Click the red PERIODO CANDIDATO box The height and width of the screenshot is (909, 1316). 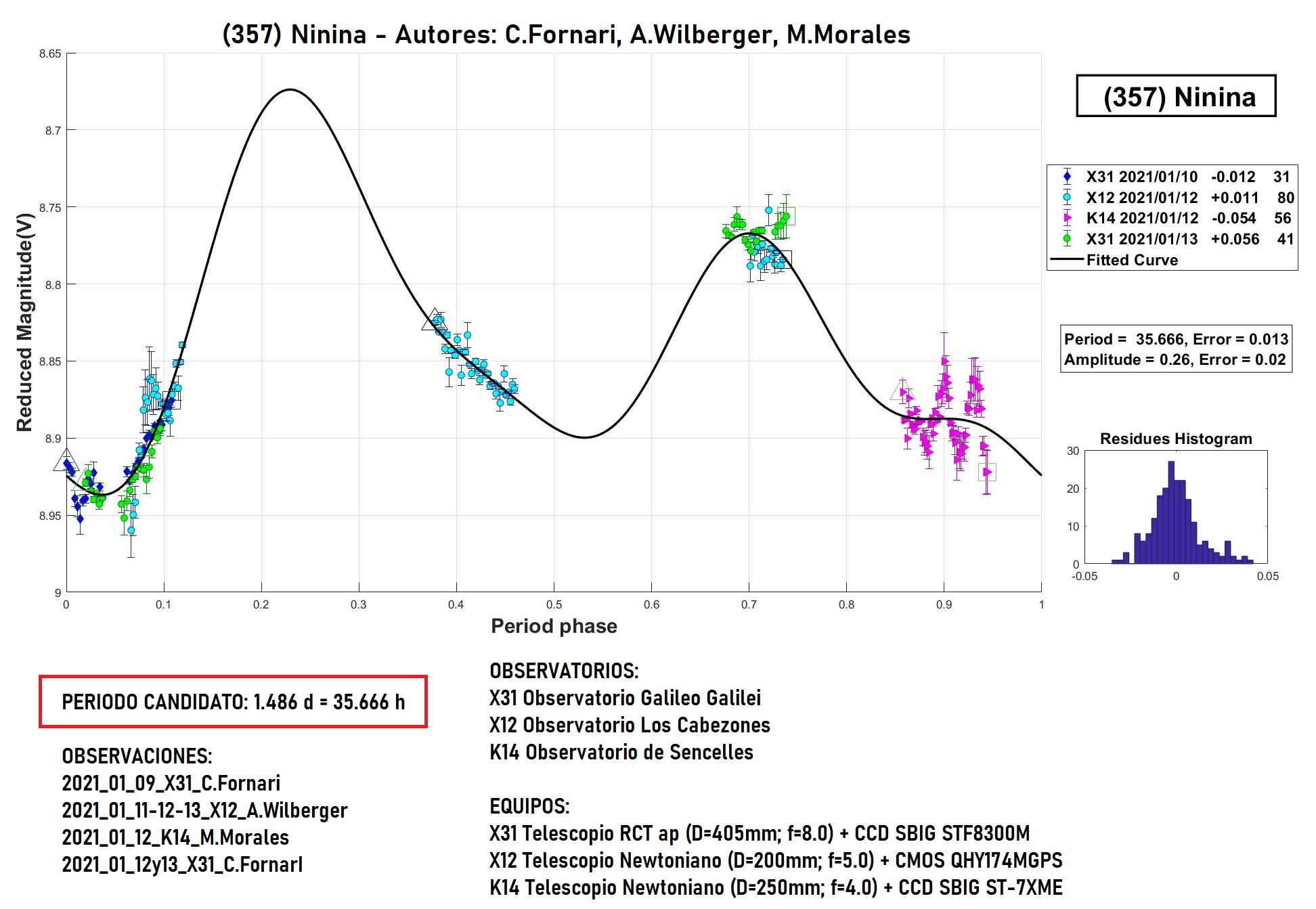pos(233,702)
